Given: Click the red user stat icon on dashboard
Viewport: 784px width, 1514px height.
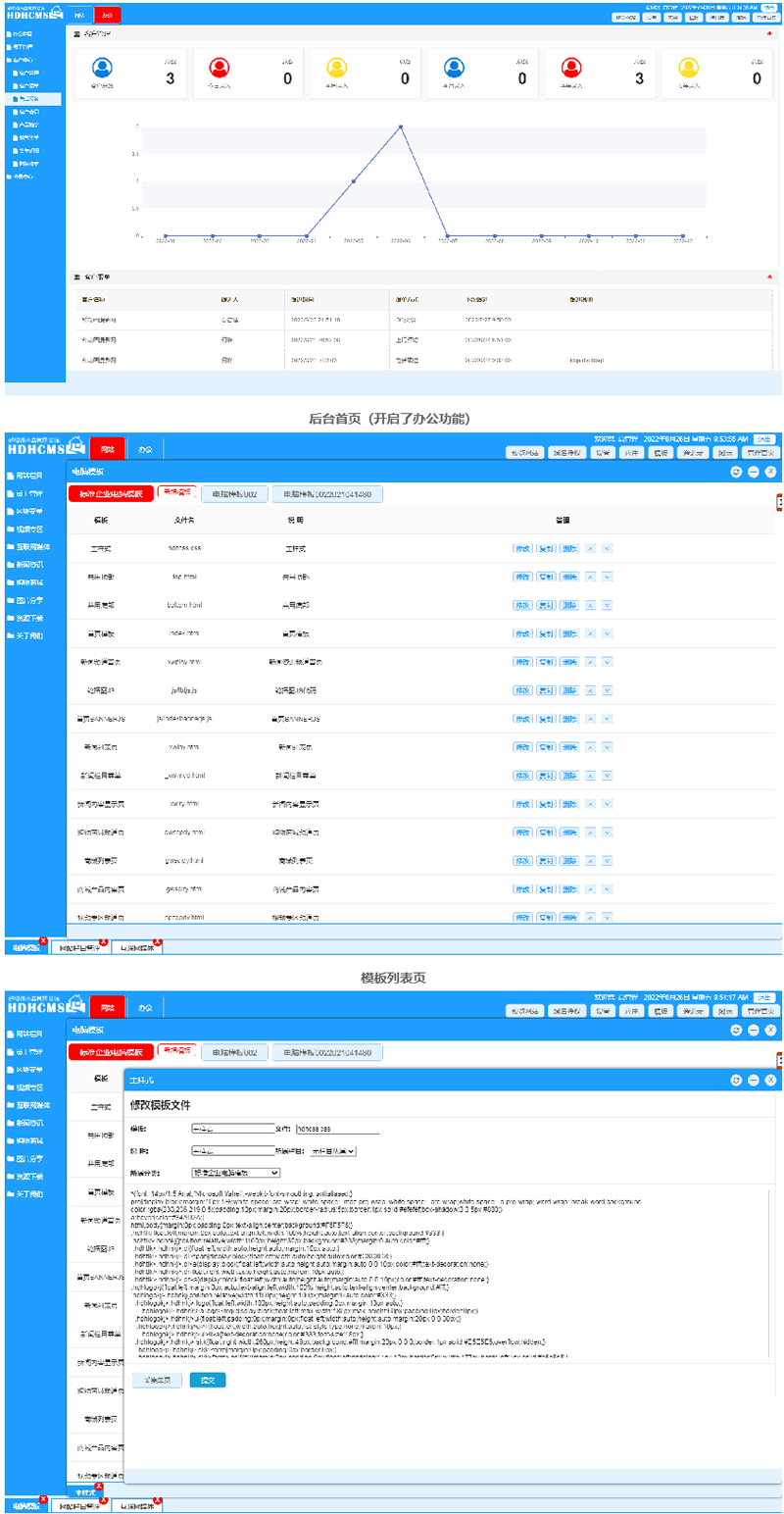Looking at the screenshot, I should 220,69.
